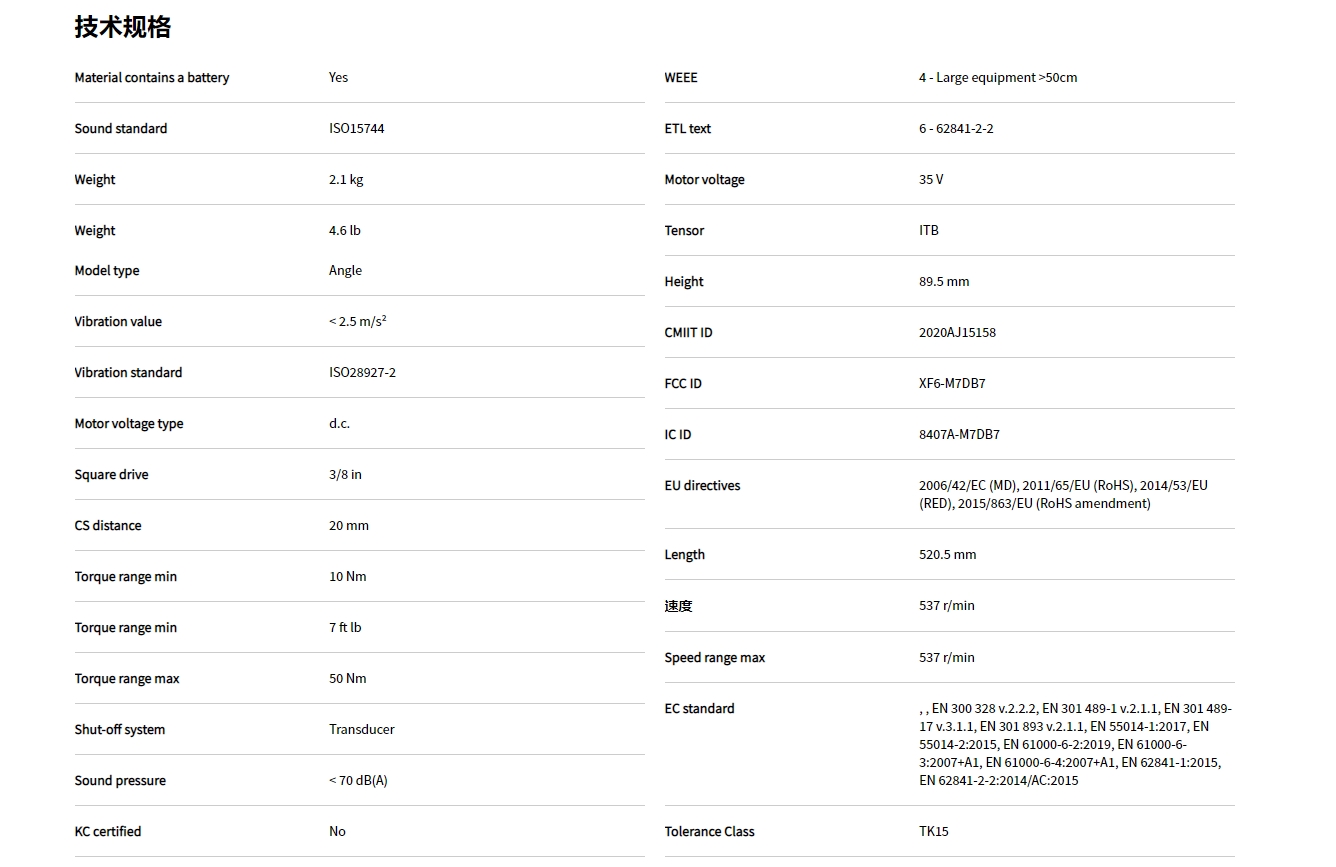The width and height of the screenshot is (1336, 867).
Task: Click the 技术规格 section heading
Action: (122, 27)
